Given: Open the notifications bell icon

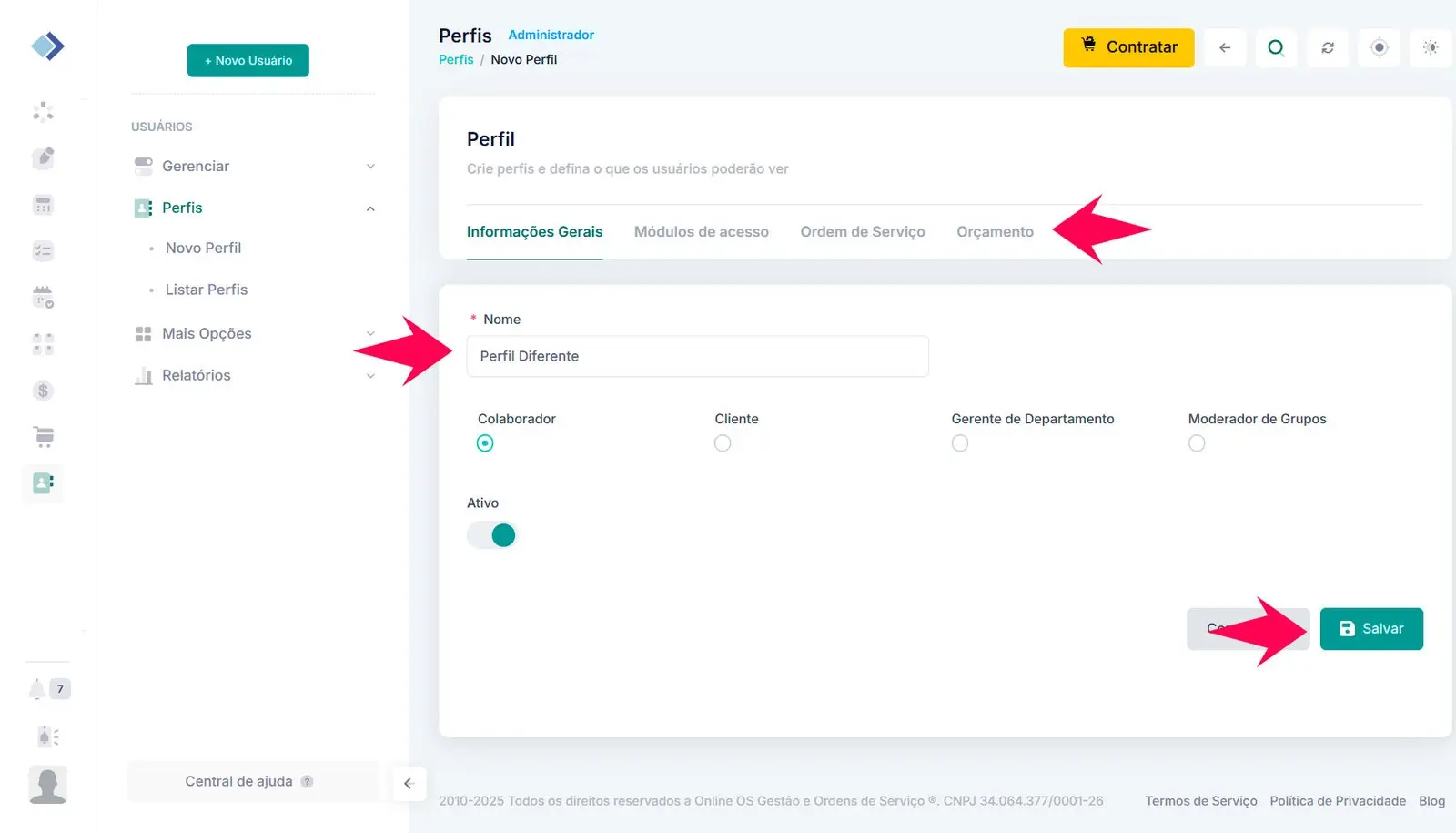Looking at the screenshot, I should (x=37, y=689).
